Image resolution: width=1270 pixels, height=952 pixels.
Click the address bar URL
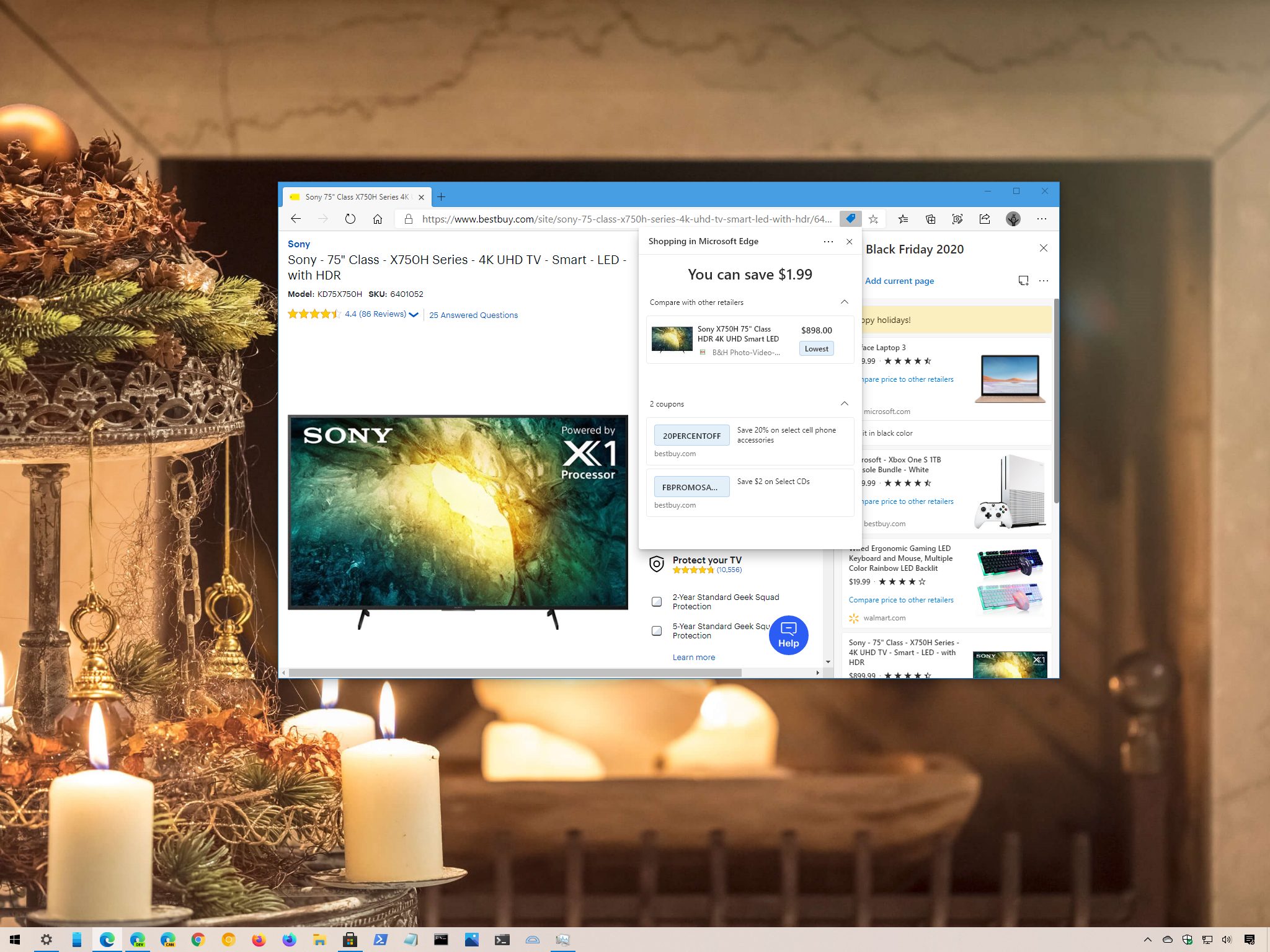(x=626, y=219)
